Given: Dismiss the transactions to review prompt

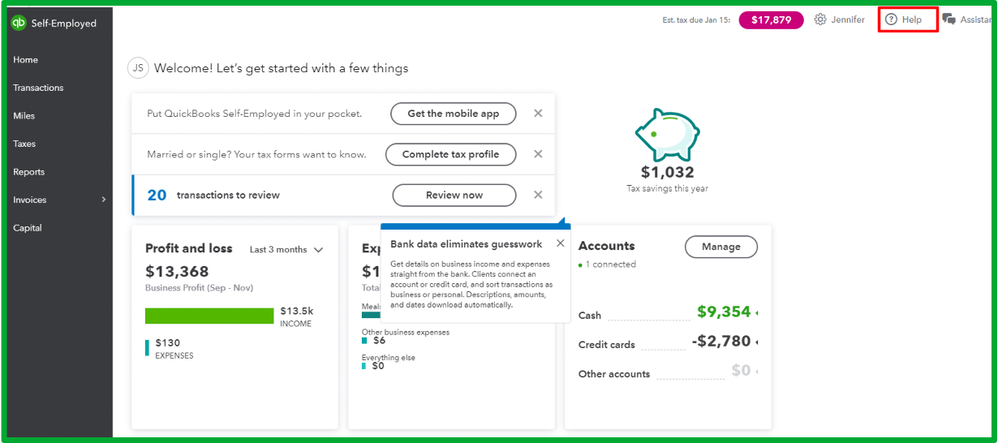Looking at the screenshot, I should (538, 195).
